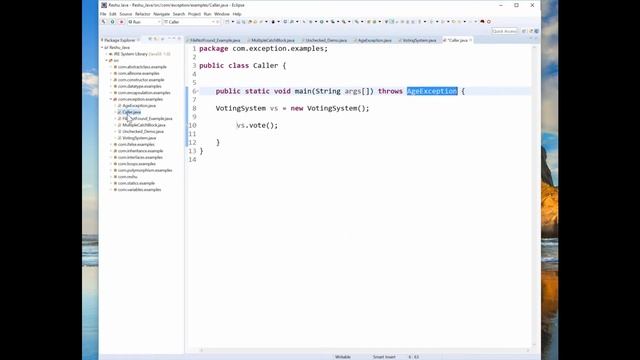Expand com.inheritance.example package arrow

click(111, 151)
